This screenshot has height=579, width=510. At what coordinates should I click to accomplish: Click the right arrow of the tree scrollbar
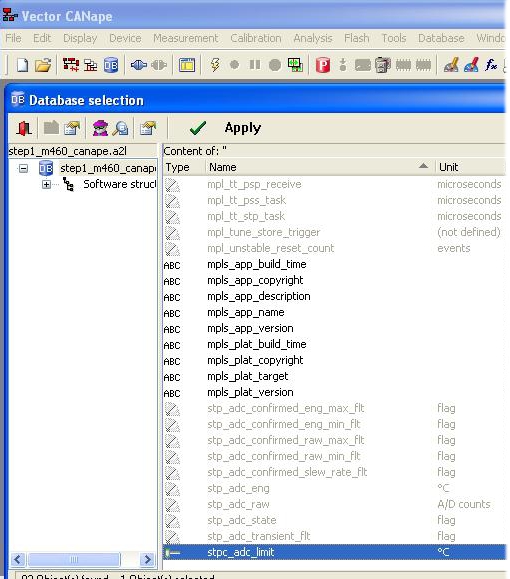(x=147, y=560)
